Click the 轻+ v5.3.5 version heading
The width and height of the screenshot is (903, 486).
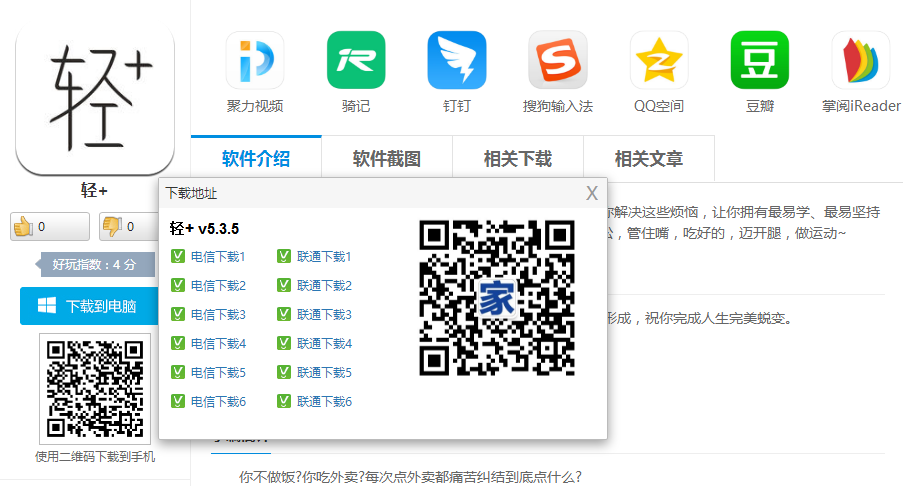[204, 229]
